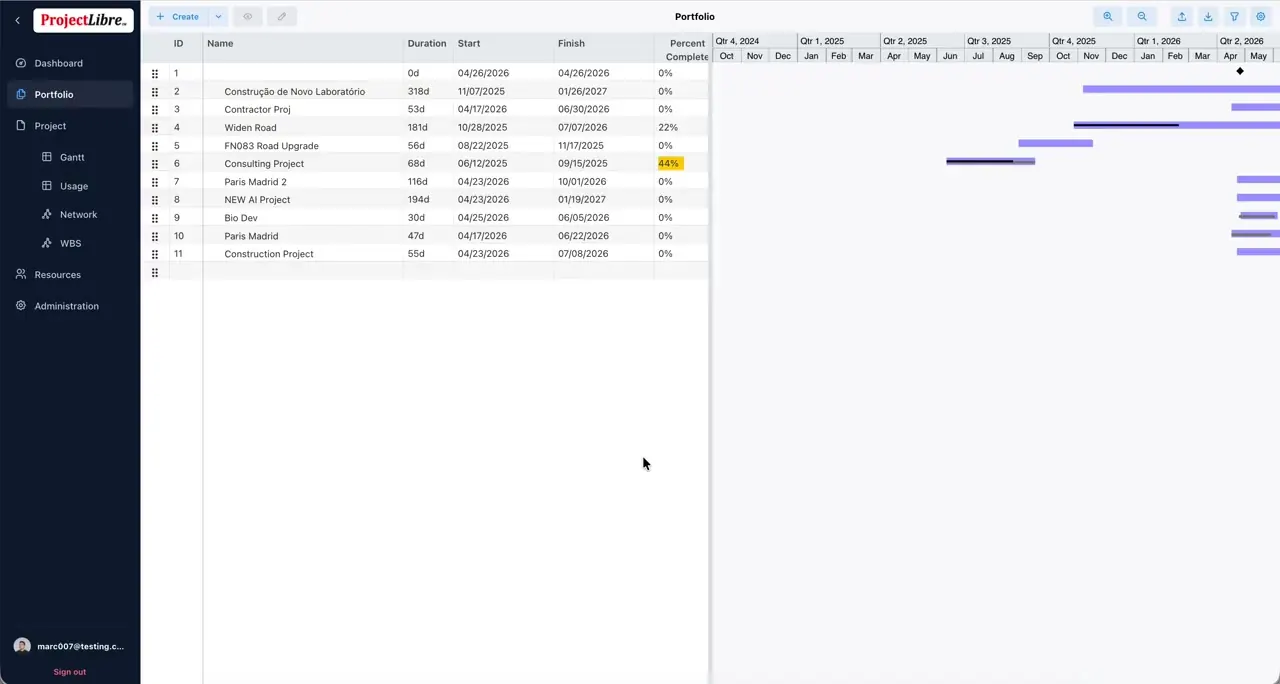Screen dimensions: 1280x684
Task: Click drag handle of FN083 Road Upgrade row
Action: tap(155, 146)
